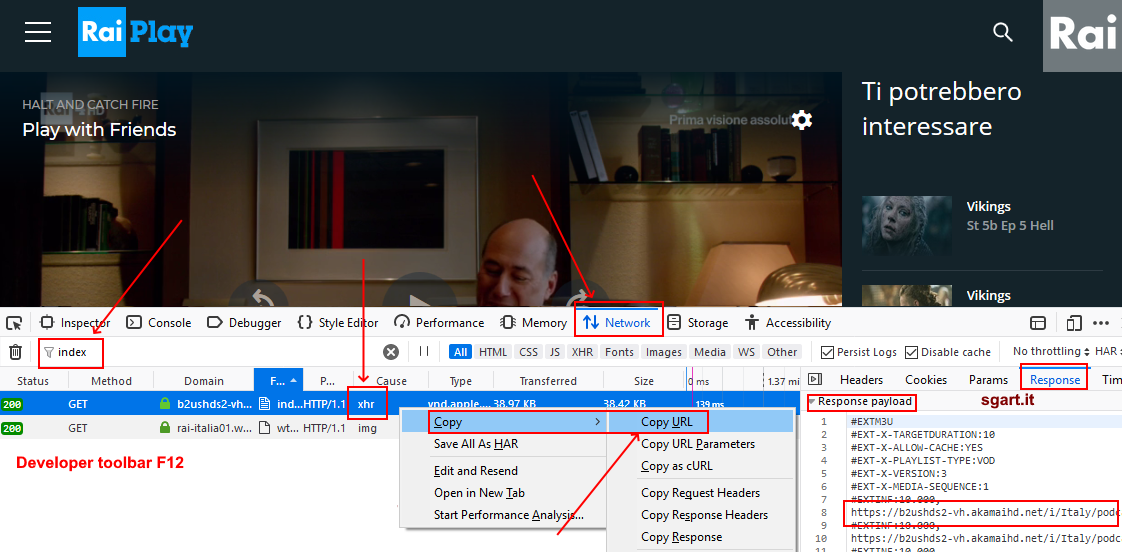Choose Copy Response Headers
Image resolution: width=1122 pixels, height=552 pixels.
pyautogui.click(x=704, y=515)
